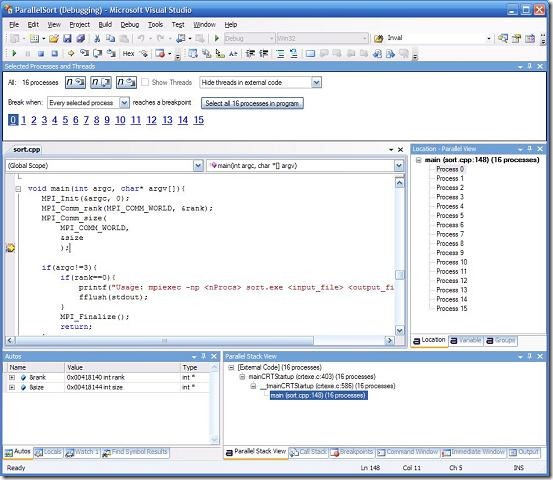Select process 8 link
Image resolution: width=553 pixels, height=480 pixels.
(96, 120)
